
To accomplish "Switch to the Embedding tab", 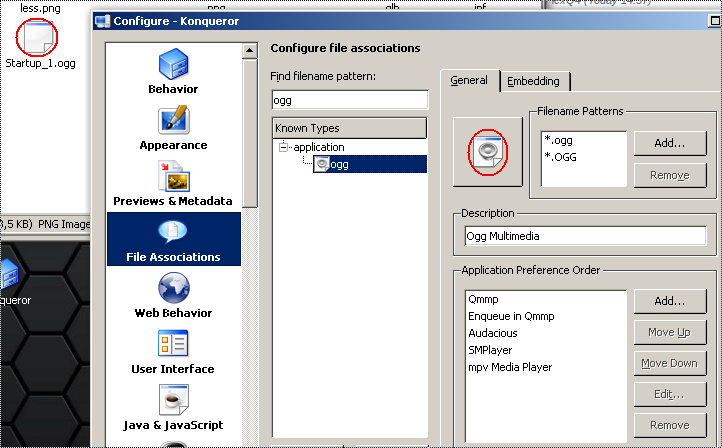I will tap(534, 81).
